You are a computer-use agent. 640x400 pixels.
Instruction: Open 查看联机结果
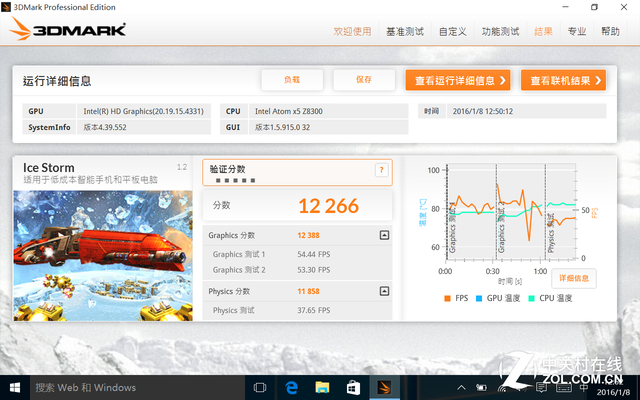[x=563, y=80]
